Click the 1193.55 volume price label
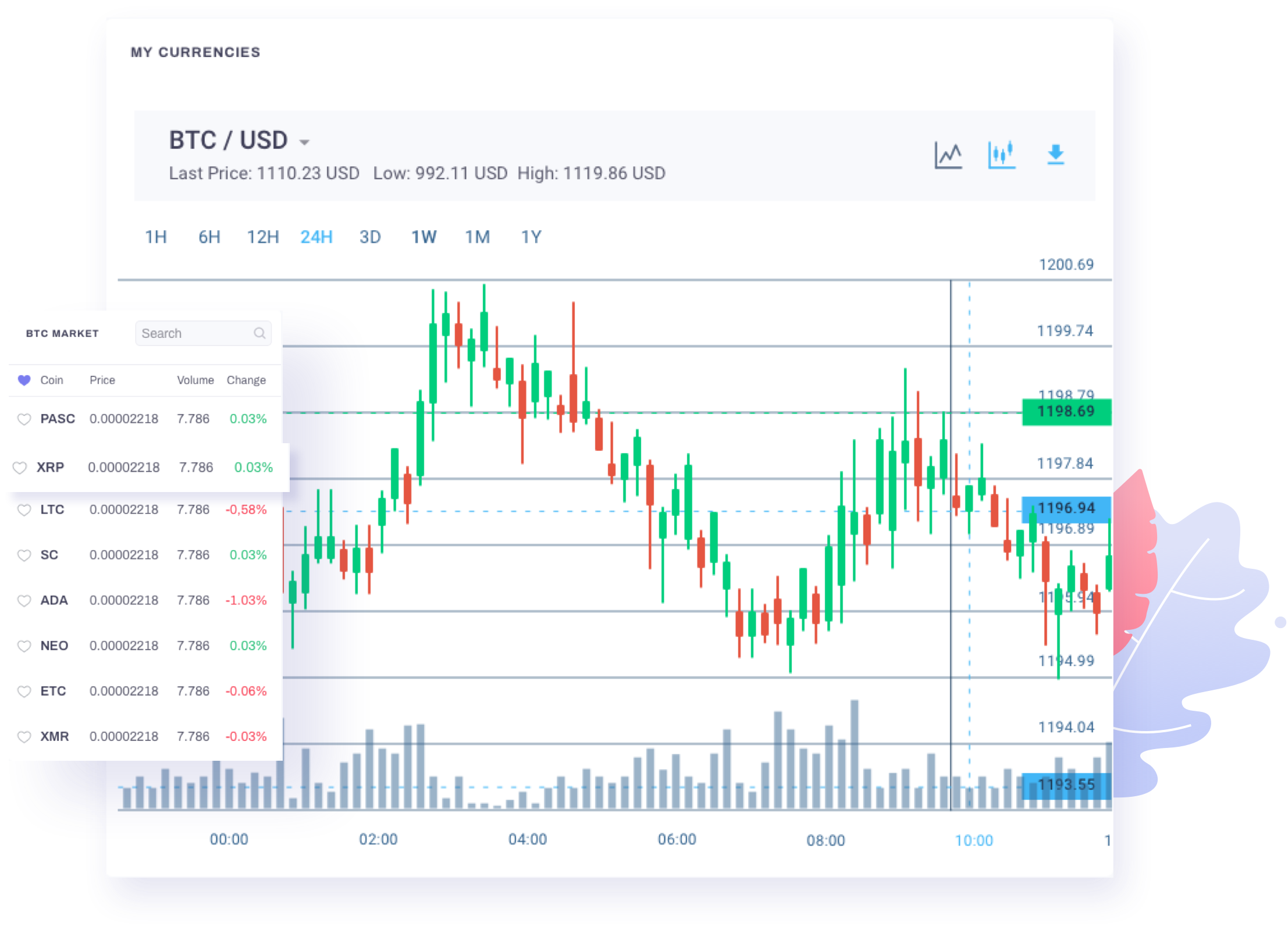1288x930 pixels. click(1066, 785)
